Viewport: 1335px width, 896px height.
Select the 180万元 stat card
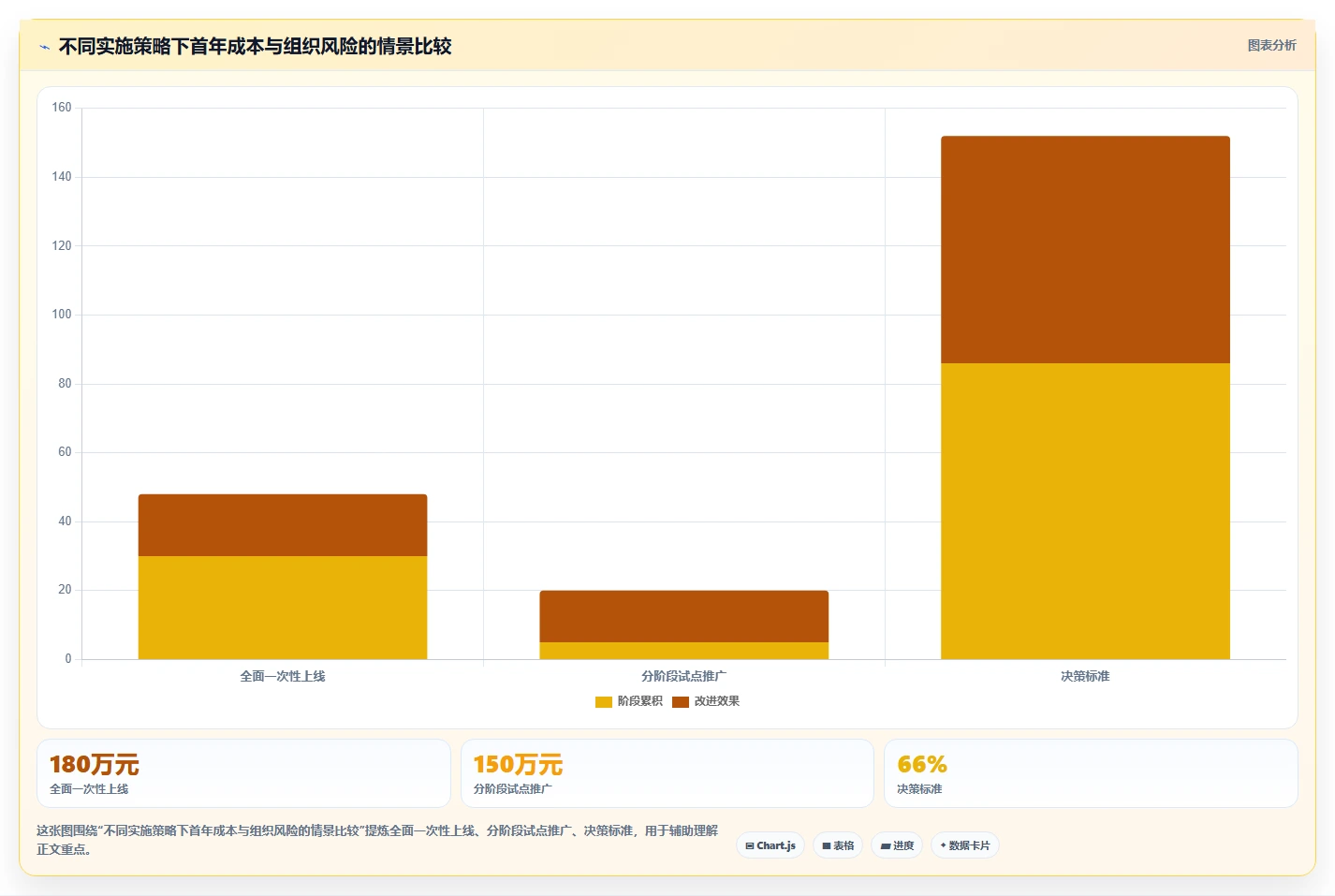coord(243,773)
